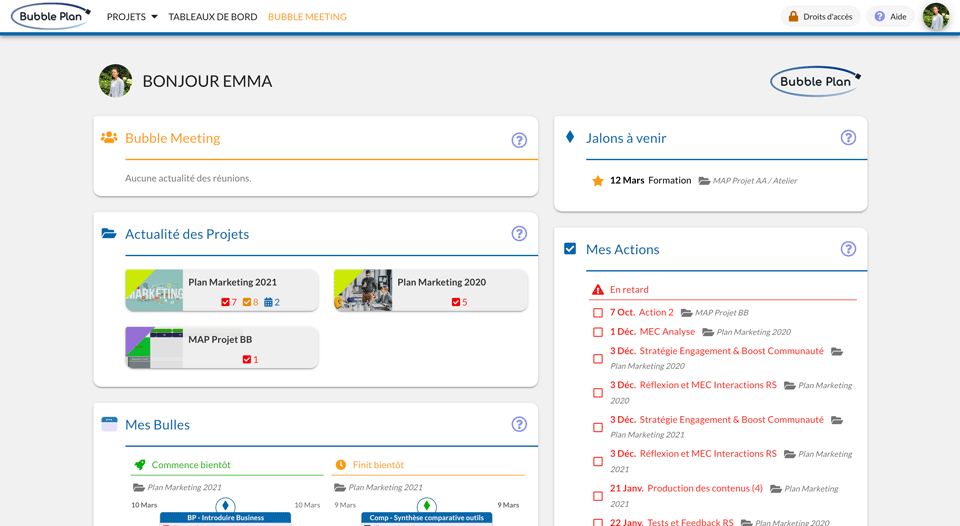Image resolution: width=960 pixels, height=526 pixels.
Task: Click the Commence bientôt rocket icon
Action: (x=140, y=465)
